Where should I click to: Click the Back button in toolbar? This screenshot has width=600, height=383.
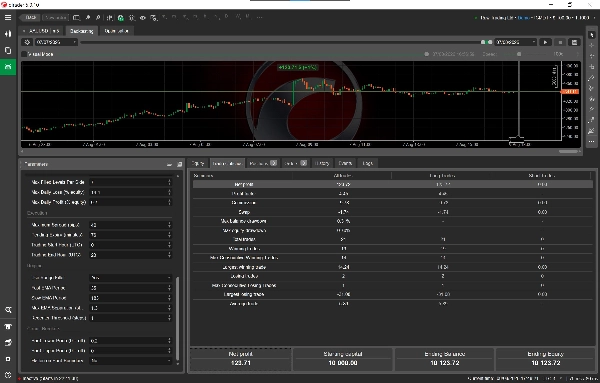31,18
